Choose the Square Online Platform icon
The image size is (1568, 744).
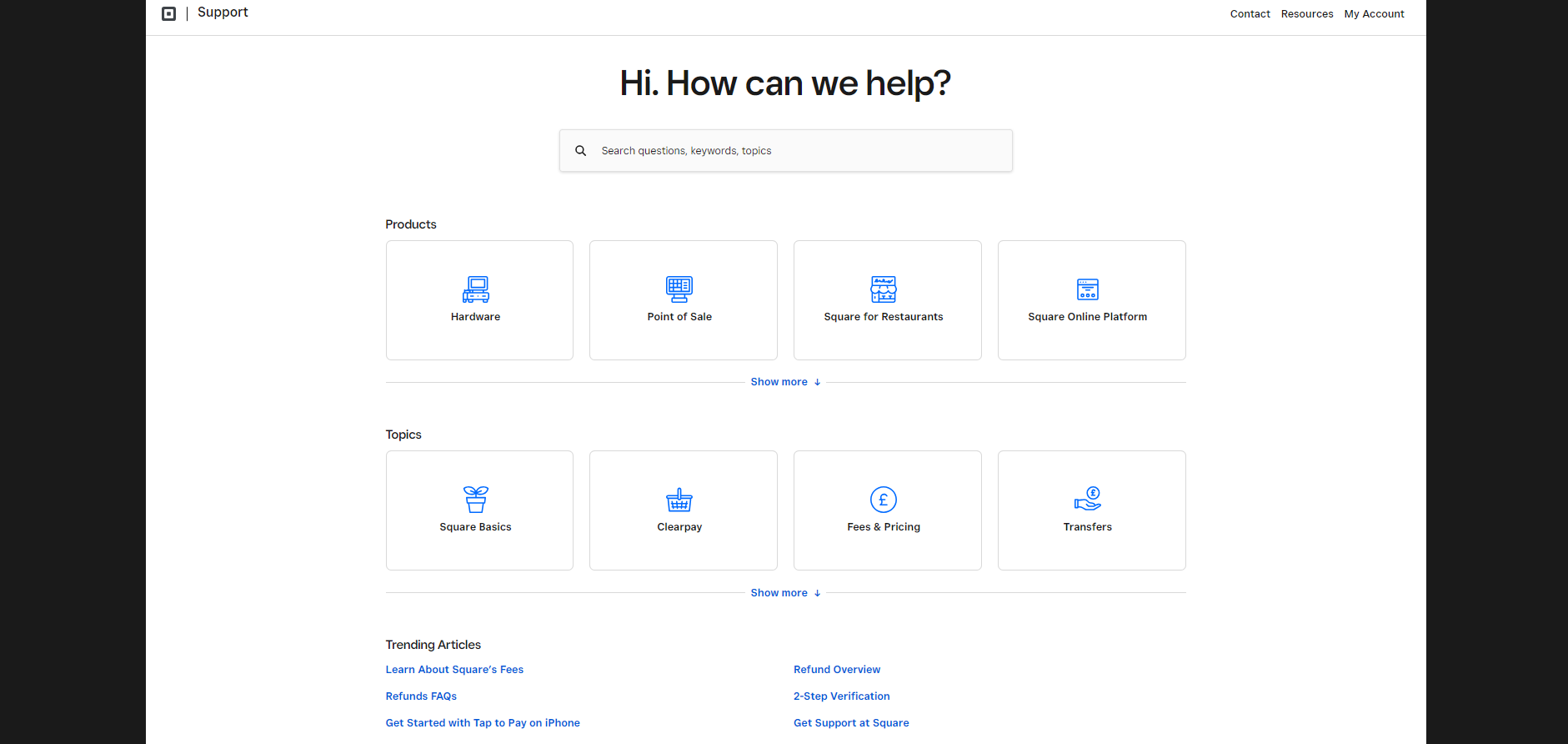(x=1088, y=289)
